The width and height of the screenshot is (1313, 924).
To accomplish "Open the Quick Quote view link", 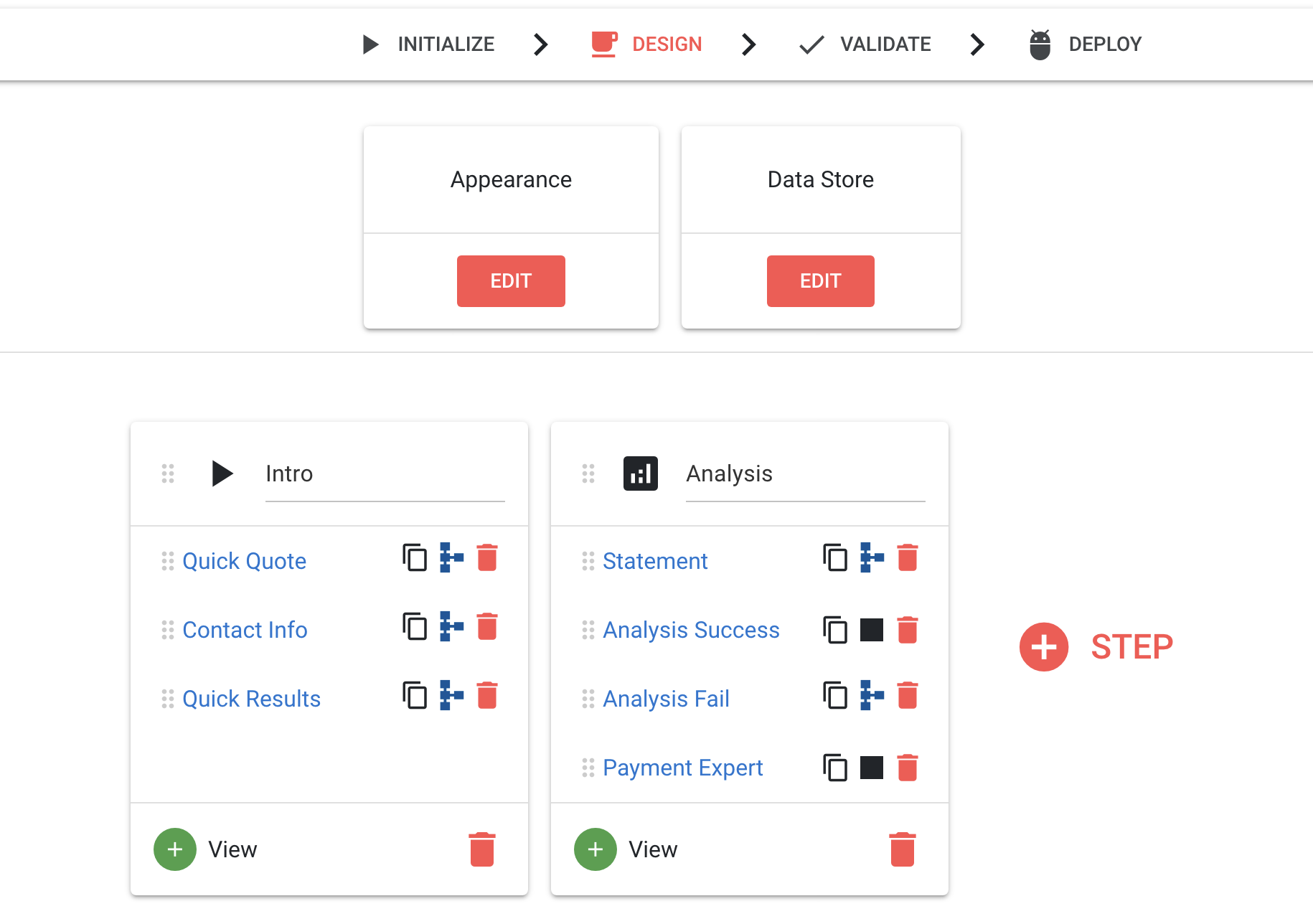I will pos(244,561).
